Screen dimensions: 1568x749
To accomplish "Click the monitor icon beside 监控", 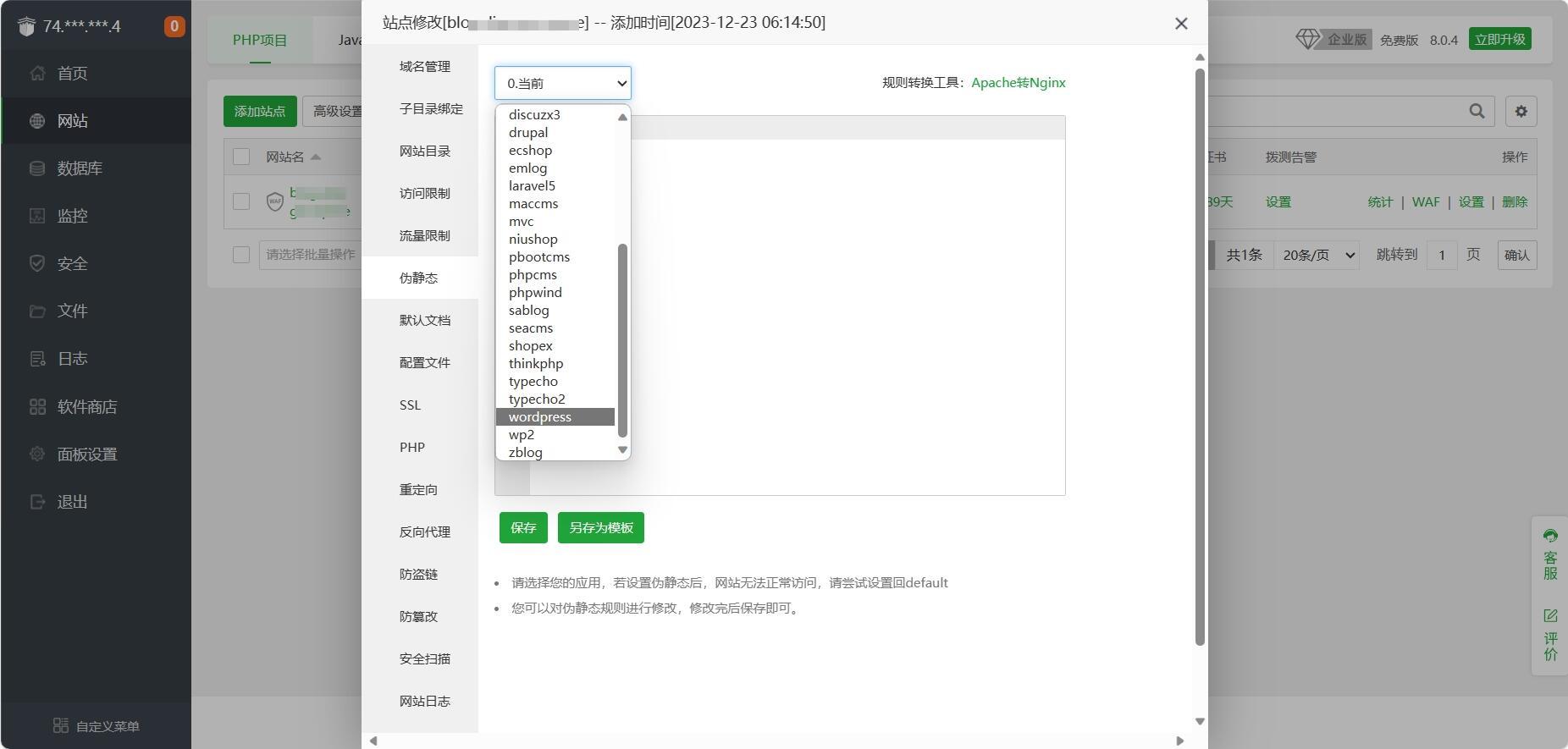I will [37, 216].
